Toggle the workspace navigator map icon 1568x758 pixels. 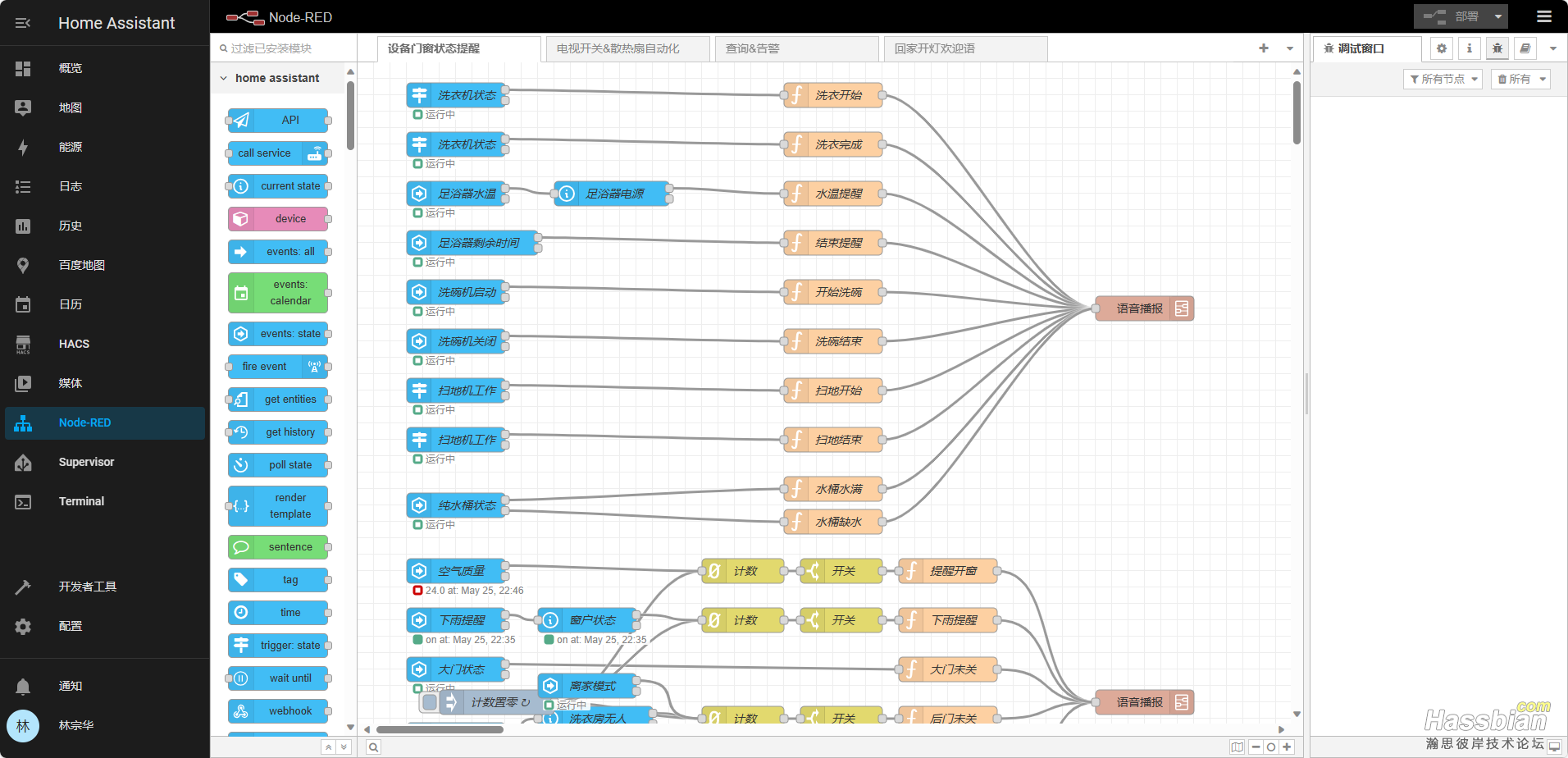pyautogui.click(x=1238, y=747)
